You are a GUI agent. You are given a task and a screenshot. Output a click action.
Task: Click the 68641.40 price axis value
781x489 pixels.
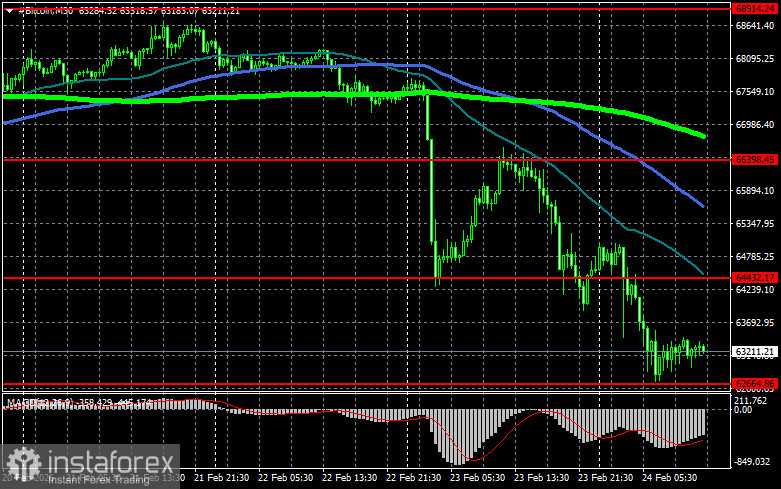tap(755, 25)
